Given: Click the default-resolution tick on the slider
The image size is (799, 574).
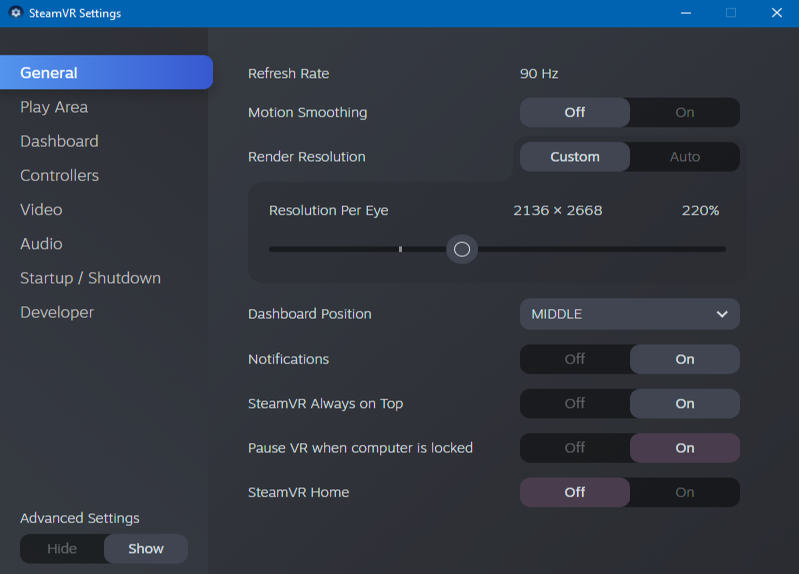Looking at the screenshot, I should click(x=401, y=249).
